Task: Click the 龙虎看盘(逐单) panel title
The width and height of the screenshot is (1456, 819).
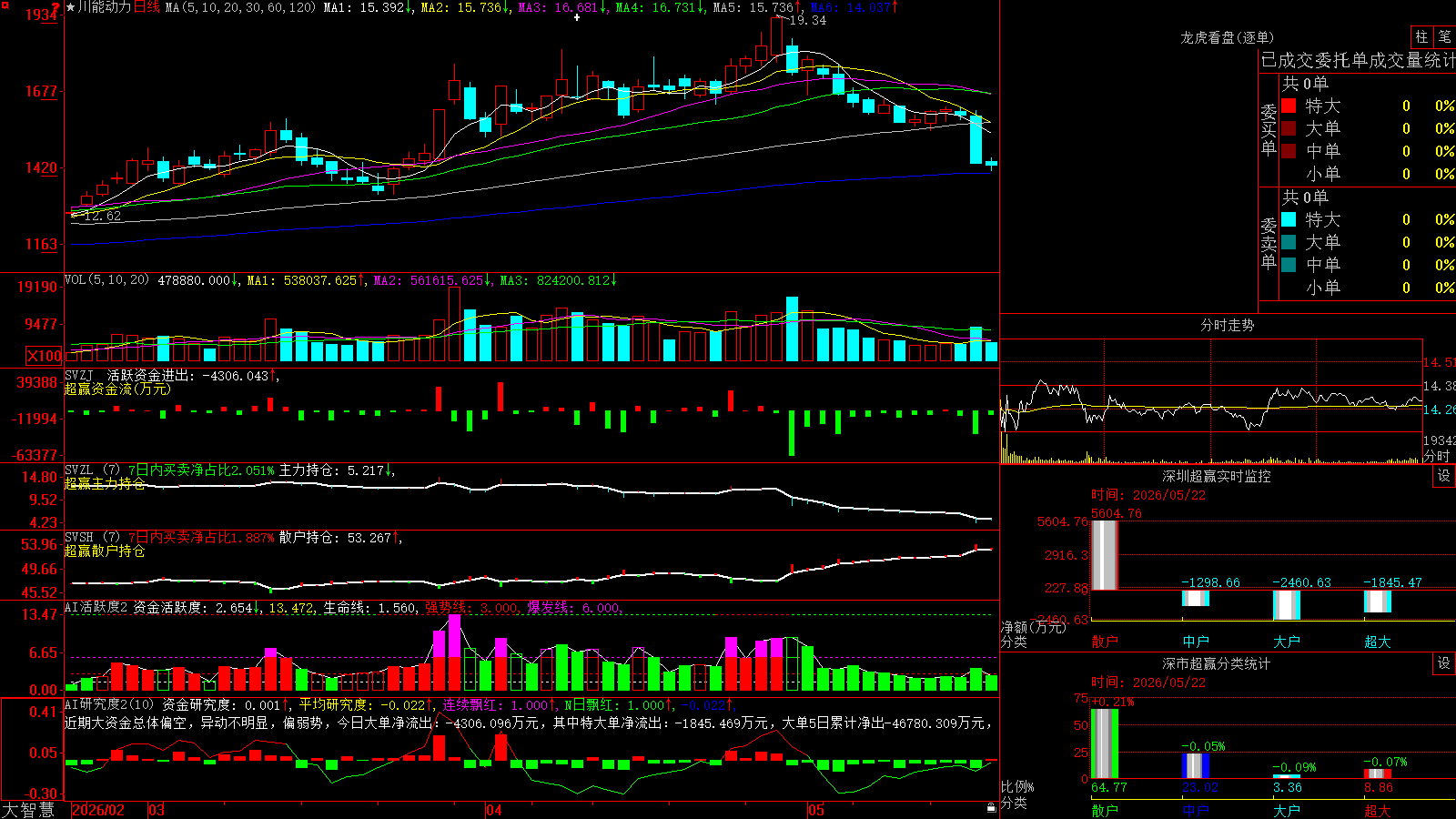Action: [x=1228, y=37]
